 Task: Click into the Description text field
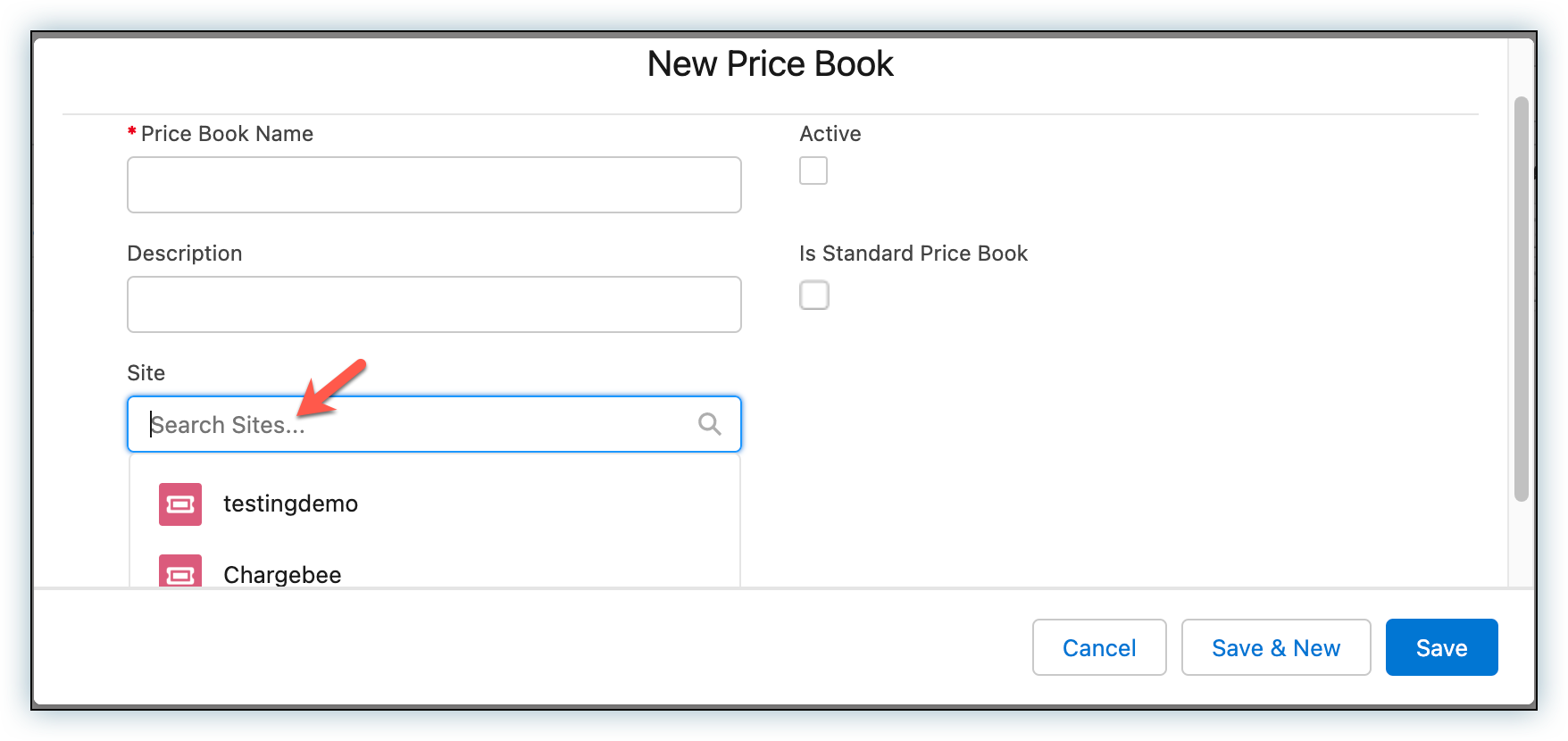coord(434,304)
